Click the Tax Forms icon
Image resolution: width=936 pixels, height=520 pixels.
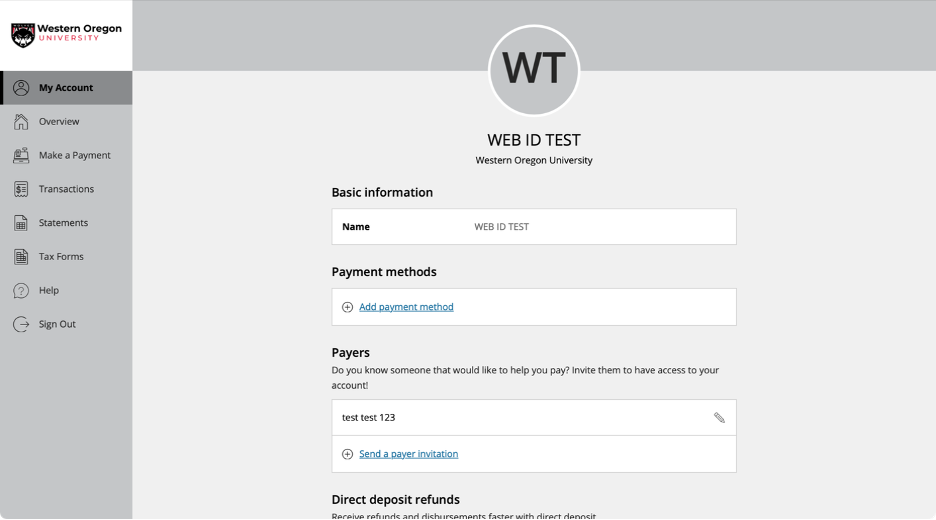coord(20,257)
